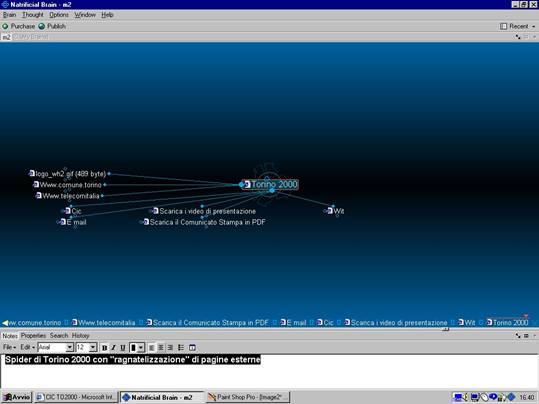This screenshot has height=404, width=539.
Task: Insert a bulleted list in notes
Action: click(181, 348)
